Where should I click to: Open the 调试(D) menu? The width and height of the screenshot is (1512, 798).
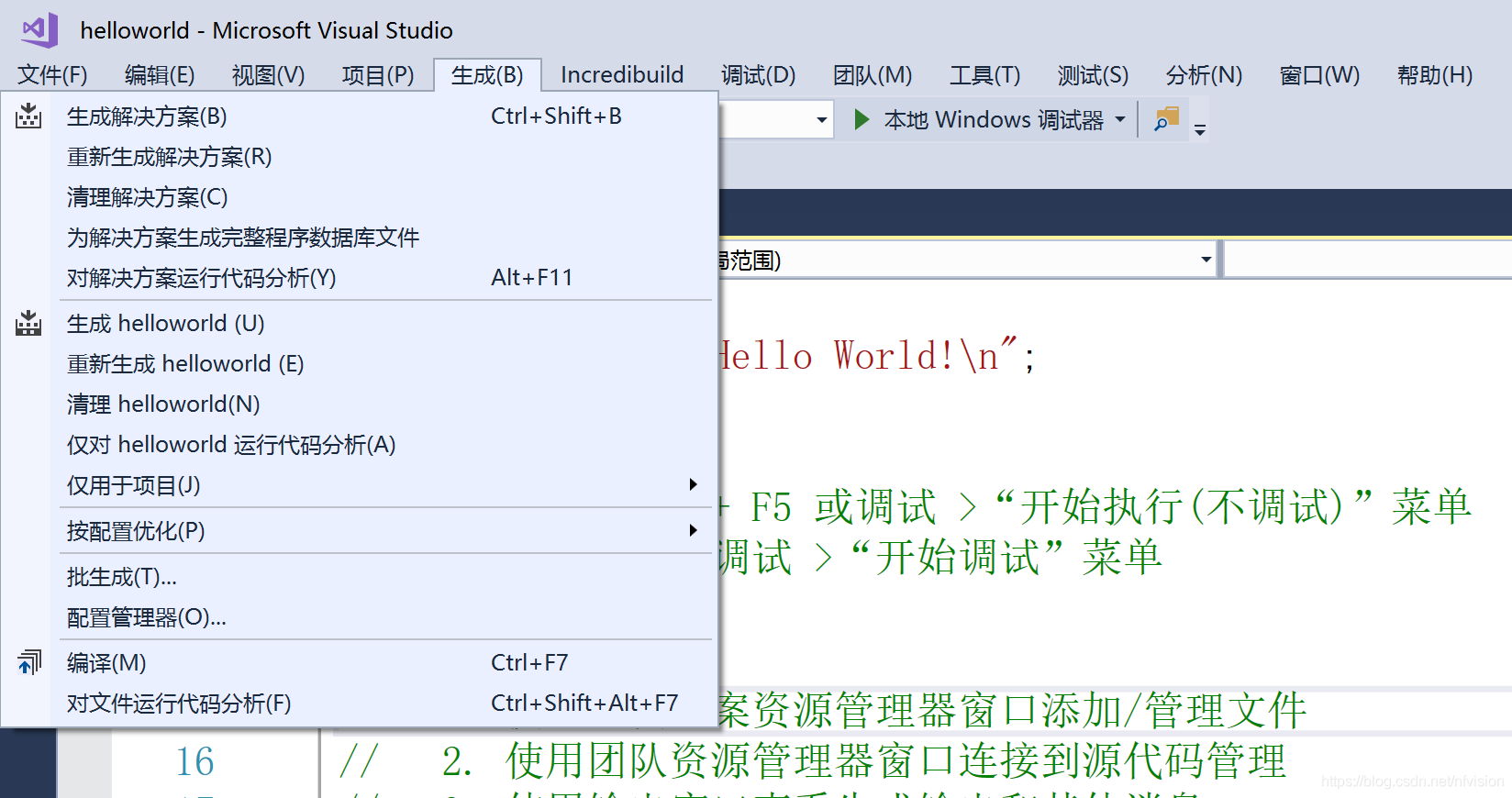(x=758, y=75)
